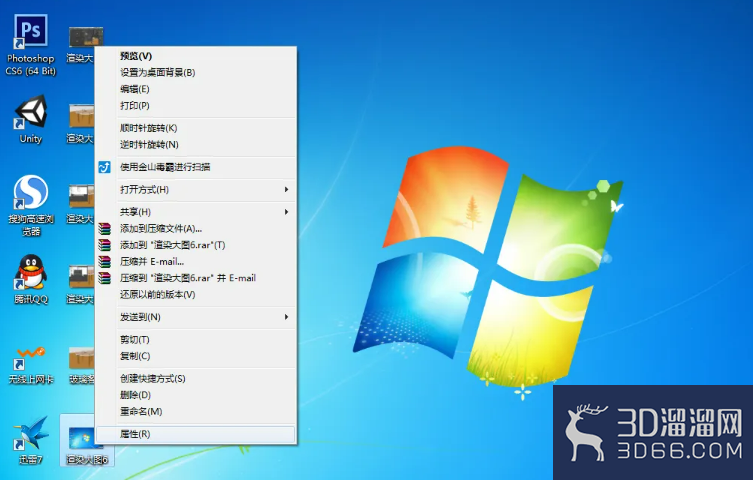Pick 逆时针旋转(N) to rotate counterclockwise
The width and height of the screenshot is (753, 480).
coord(196,144)
